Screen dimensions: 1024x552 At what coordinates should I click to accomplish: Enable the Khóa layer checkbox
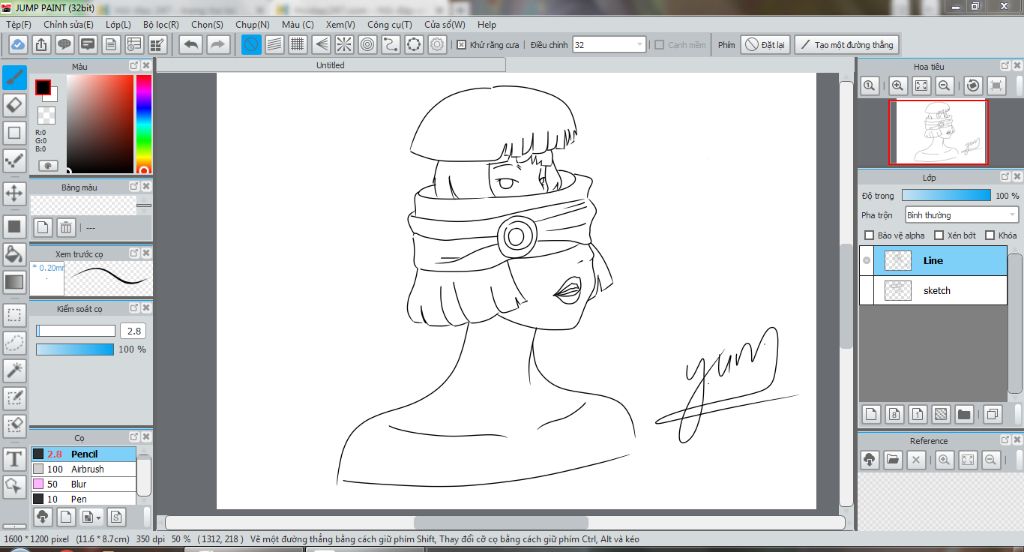(x=990, y=235)
